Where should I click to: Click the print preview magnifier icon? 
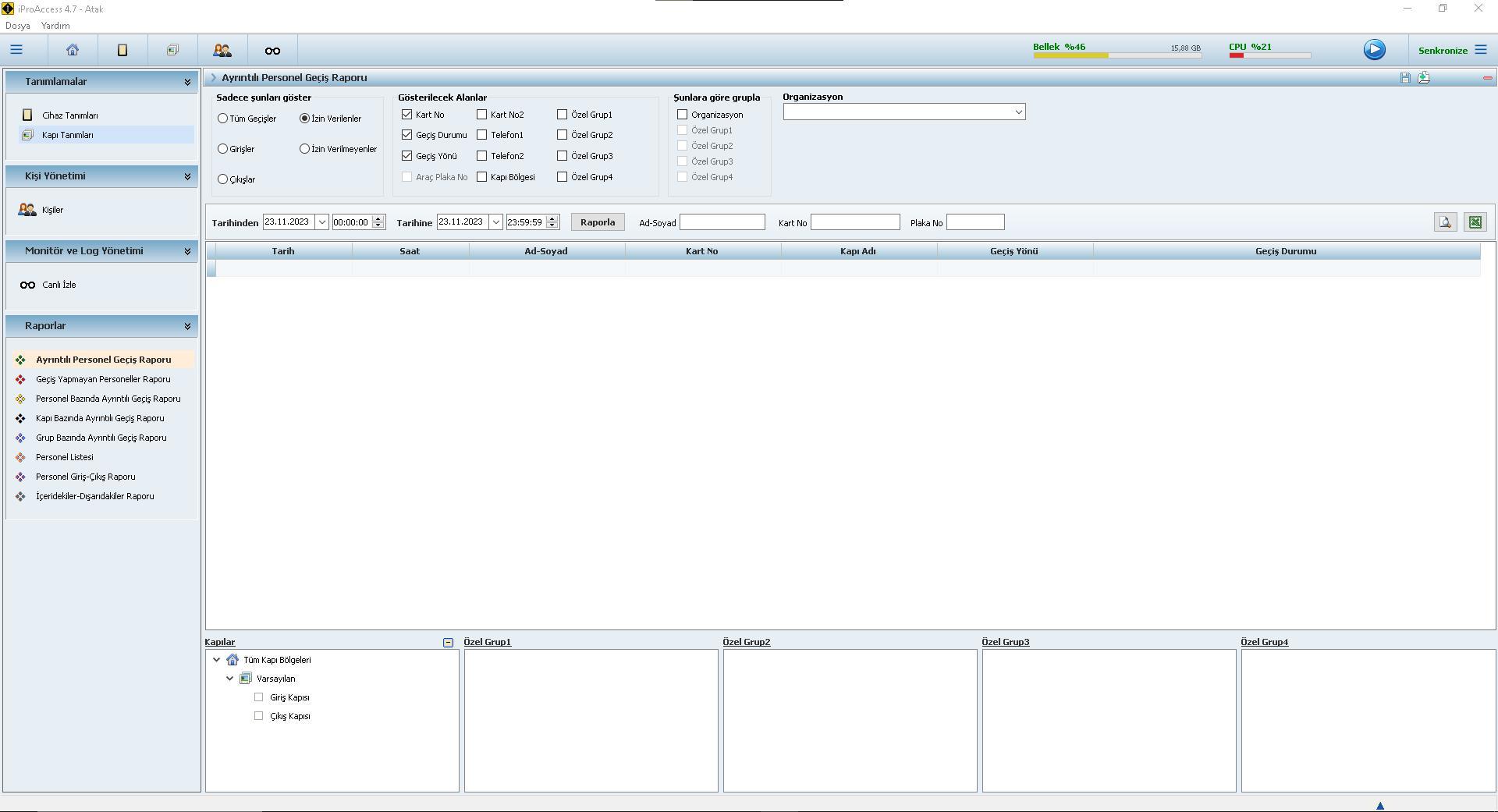pyautogui.click(x=1445, y=222)
